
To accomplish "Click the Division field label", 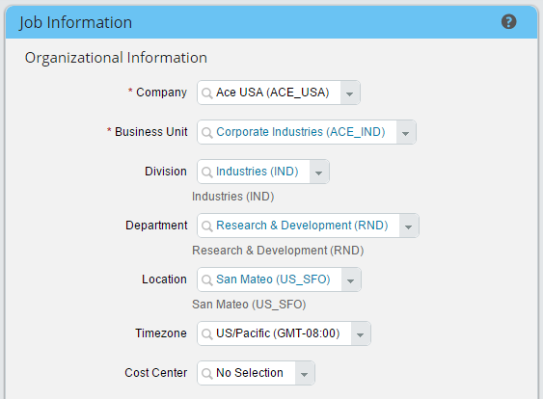I will pyautogui.click(x=166, y=171).
